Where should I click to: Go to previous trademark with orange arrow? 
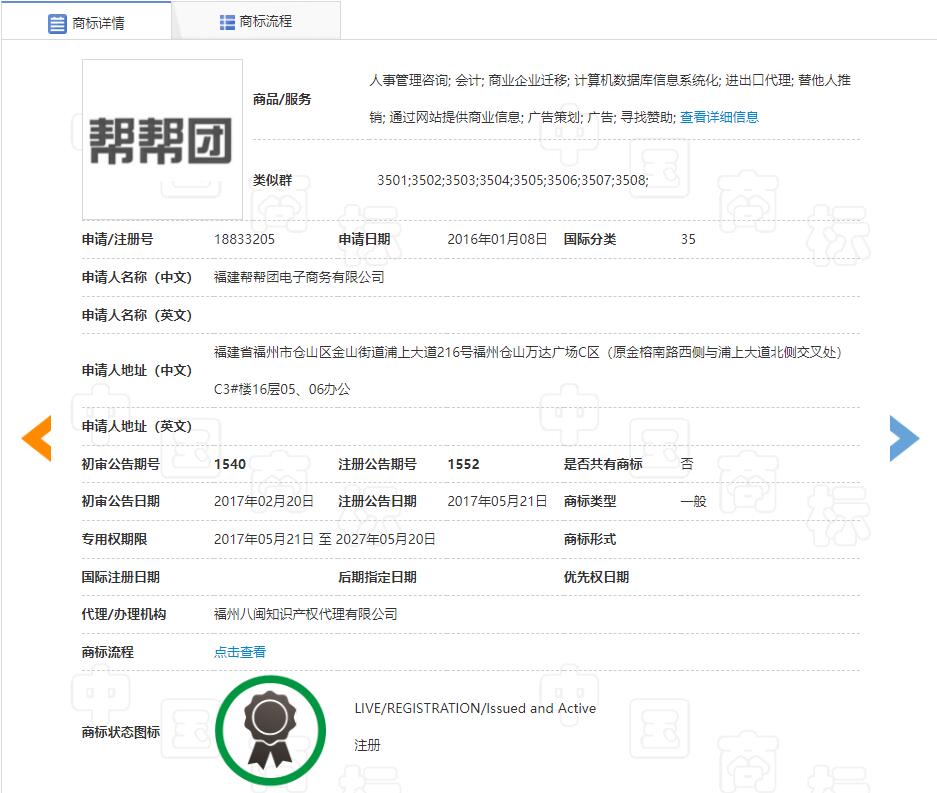click(x=37, y=438)
